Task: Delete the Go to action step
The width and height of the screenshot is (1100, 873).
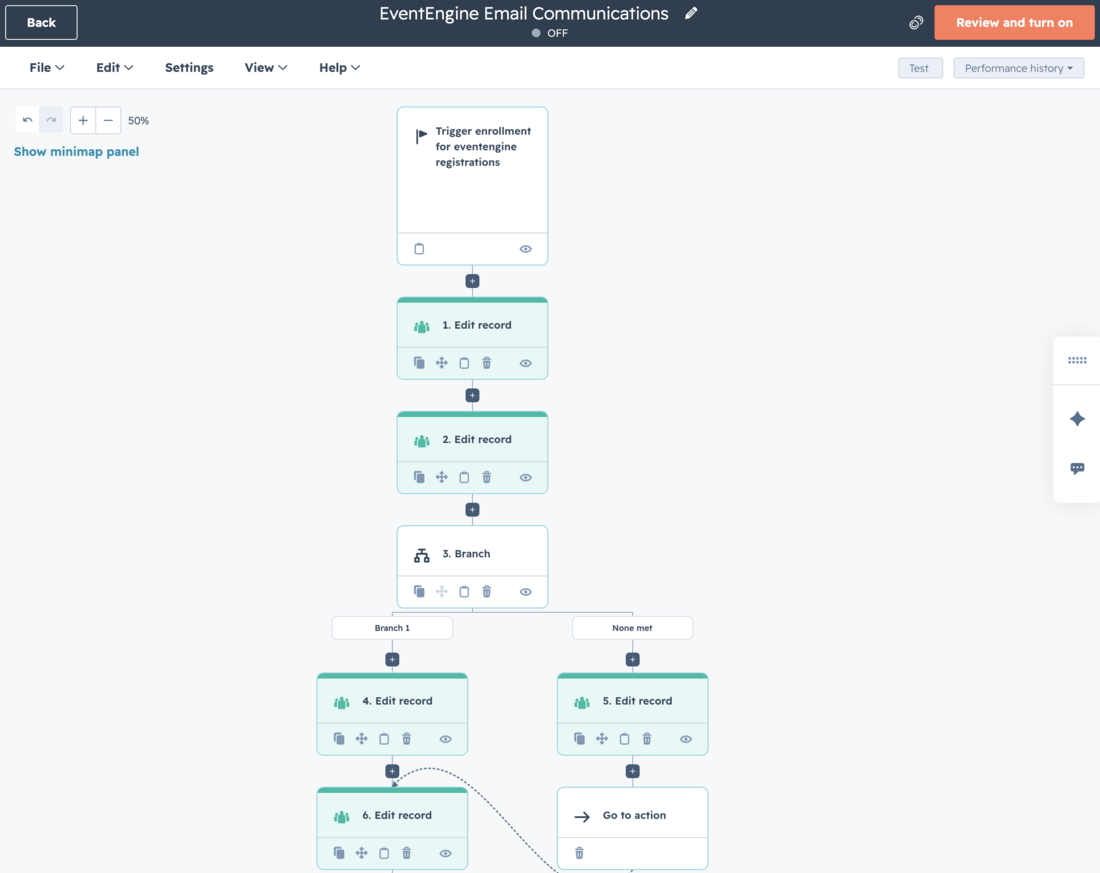Action: click(x=579, y=853)
